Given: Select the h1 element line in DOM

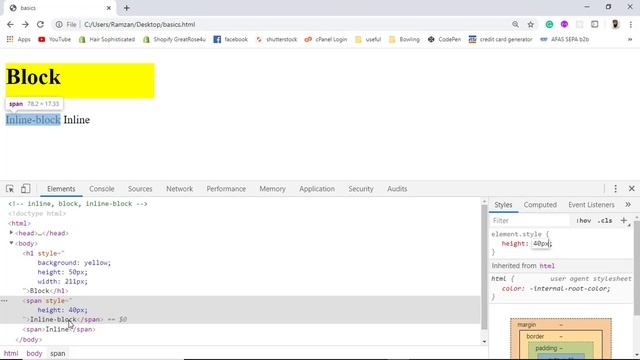Looking at the screenshot, I should point(43,253).
